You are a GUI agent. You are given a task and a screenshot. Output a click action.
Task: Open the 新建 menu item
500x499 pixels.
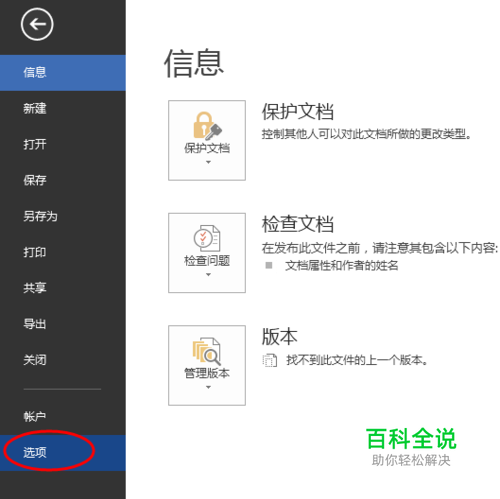pos(63,109)
